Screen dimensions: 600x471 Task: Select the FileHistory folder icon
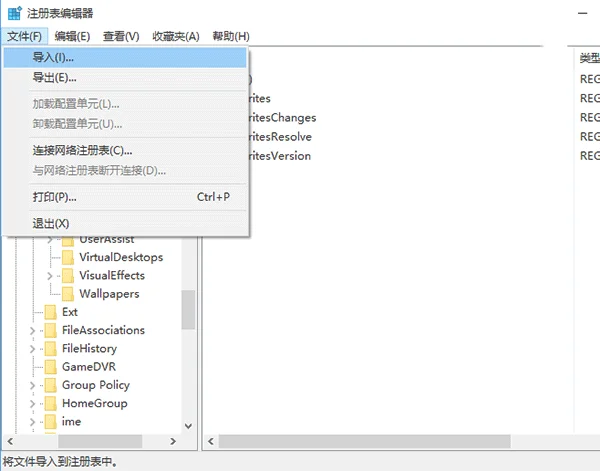50,349
